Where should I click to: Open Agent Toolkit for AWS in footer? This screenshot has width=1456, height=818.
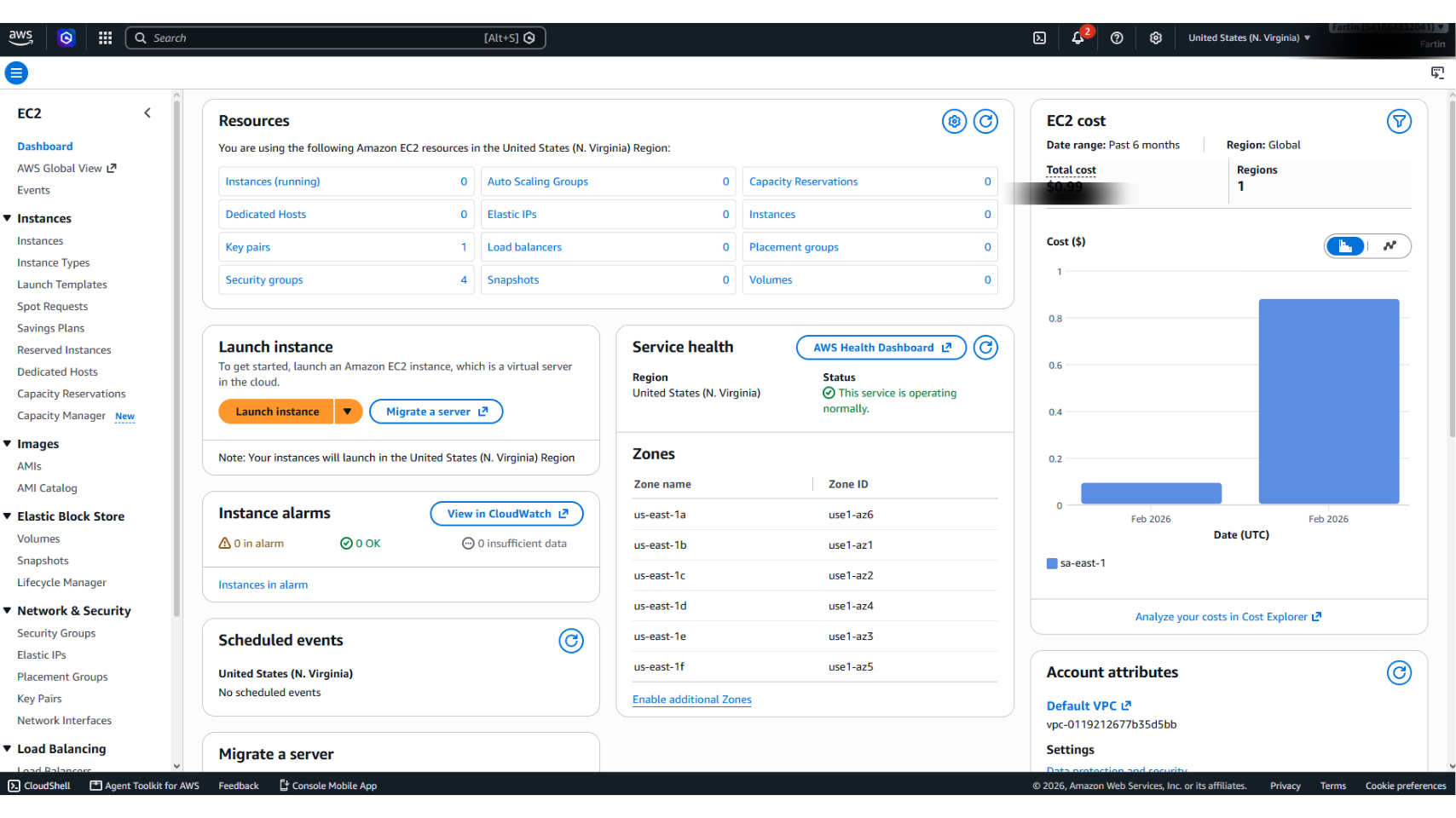coord(145,786)
